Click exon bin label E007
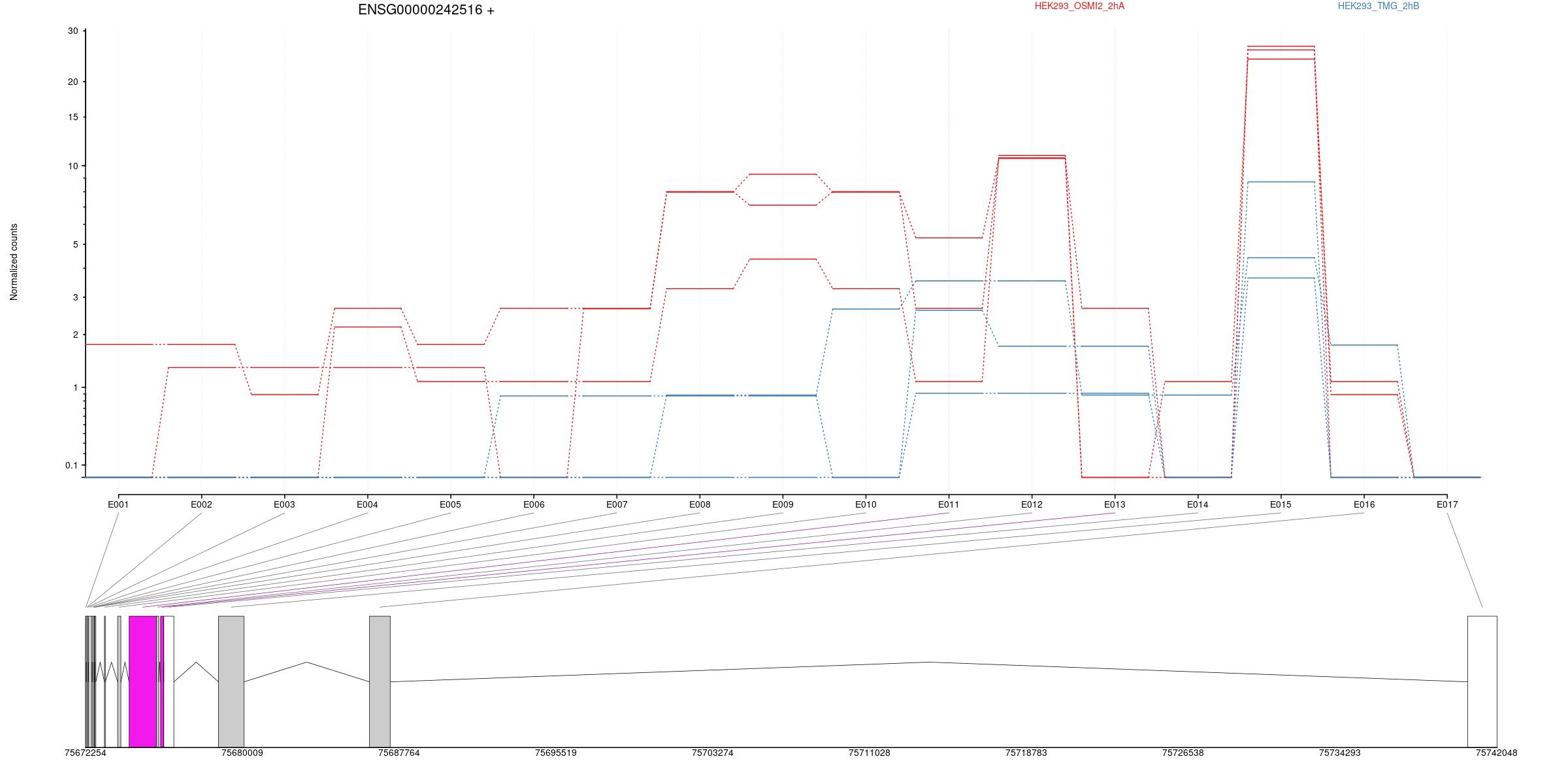Screen dimensions: 1568x784 pyautogui.click(x=617, y=504)
